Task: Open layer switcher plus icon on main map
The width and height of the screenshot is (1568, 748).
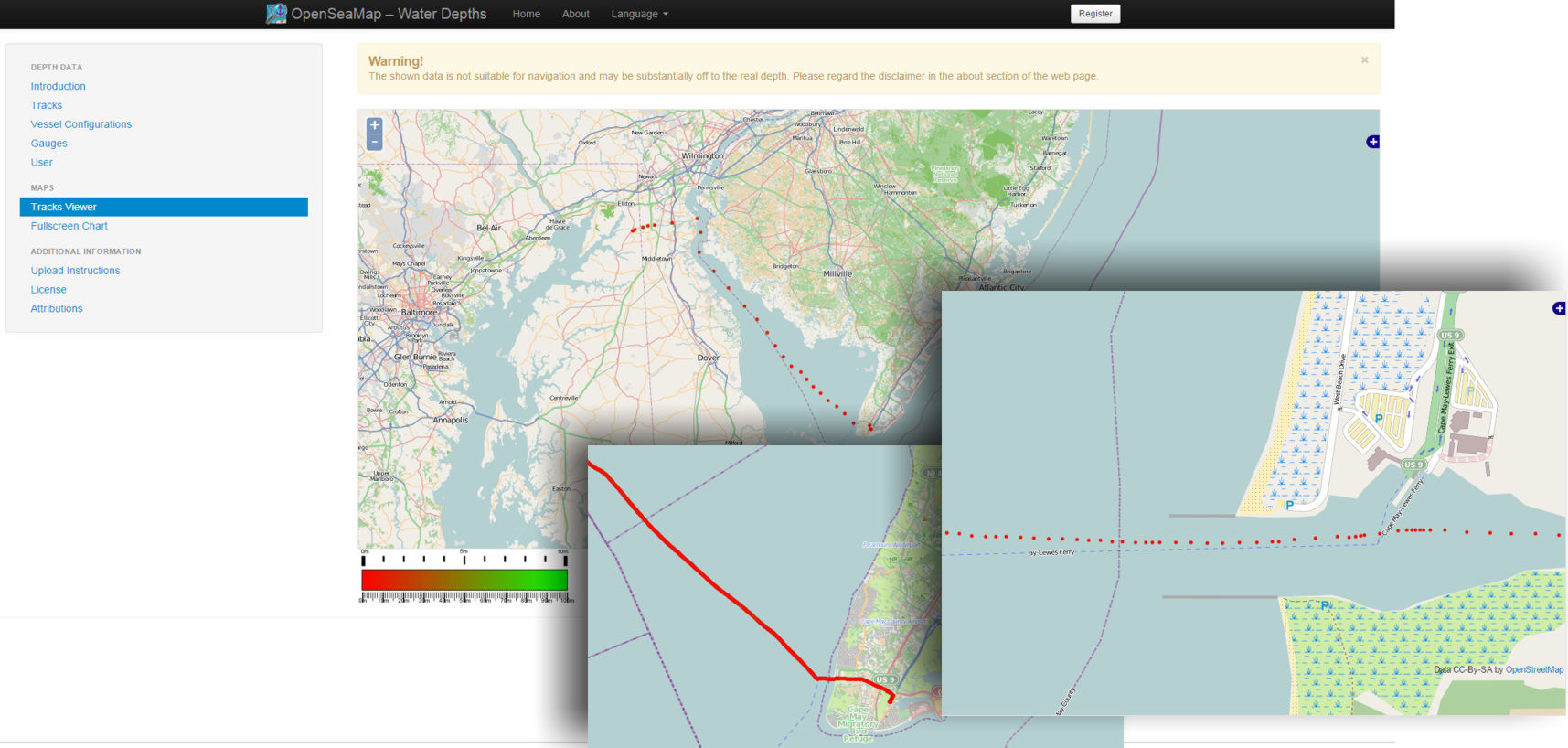Action: coord(1372,142)
